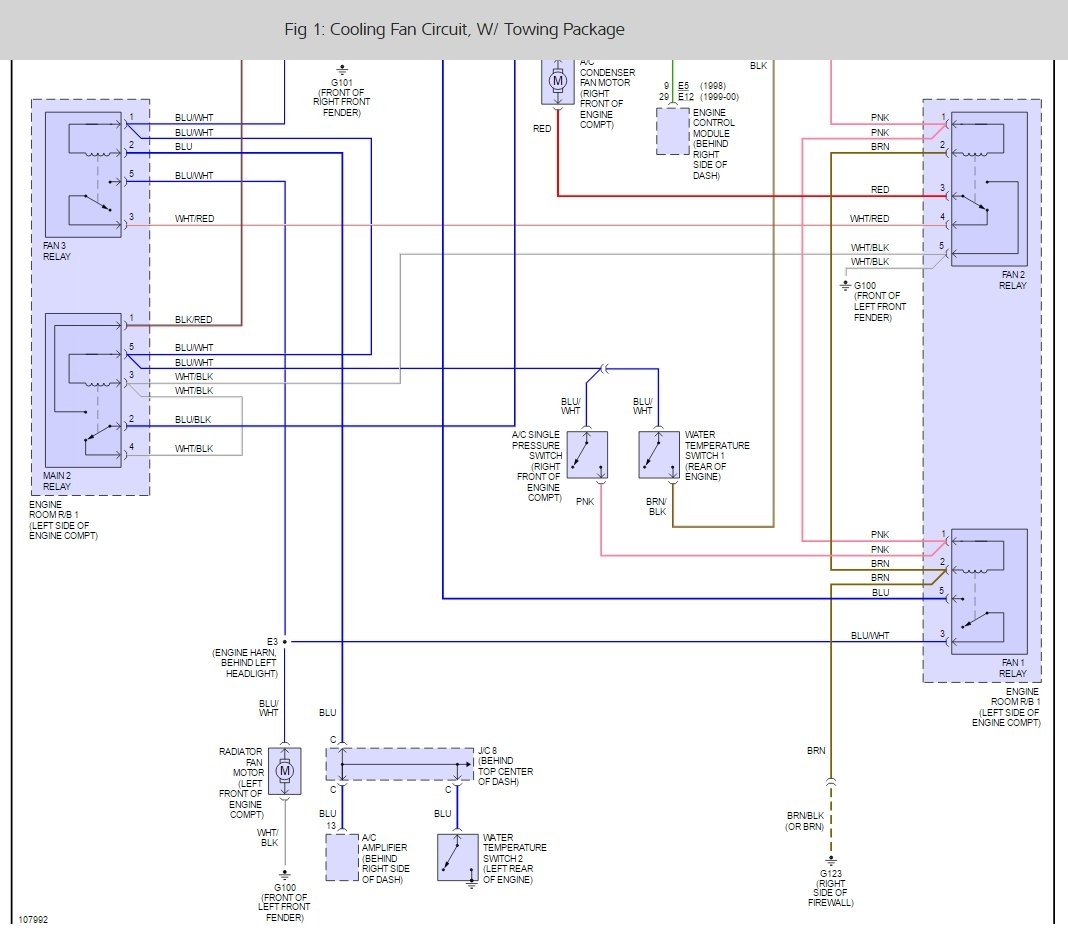Select Water Temperature Switch 1 symbol

tap(659, 454)
